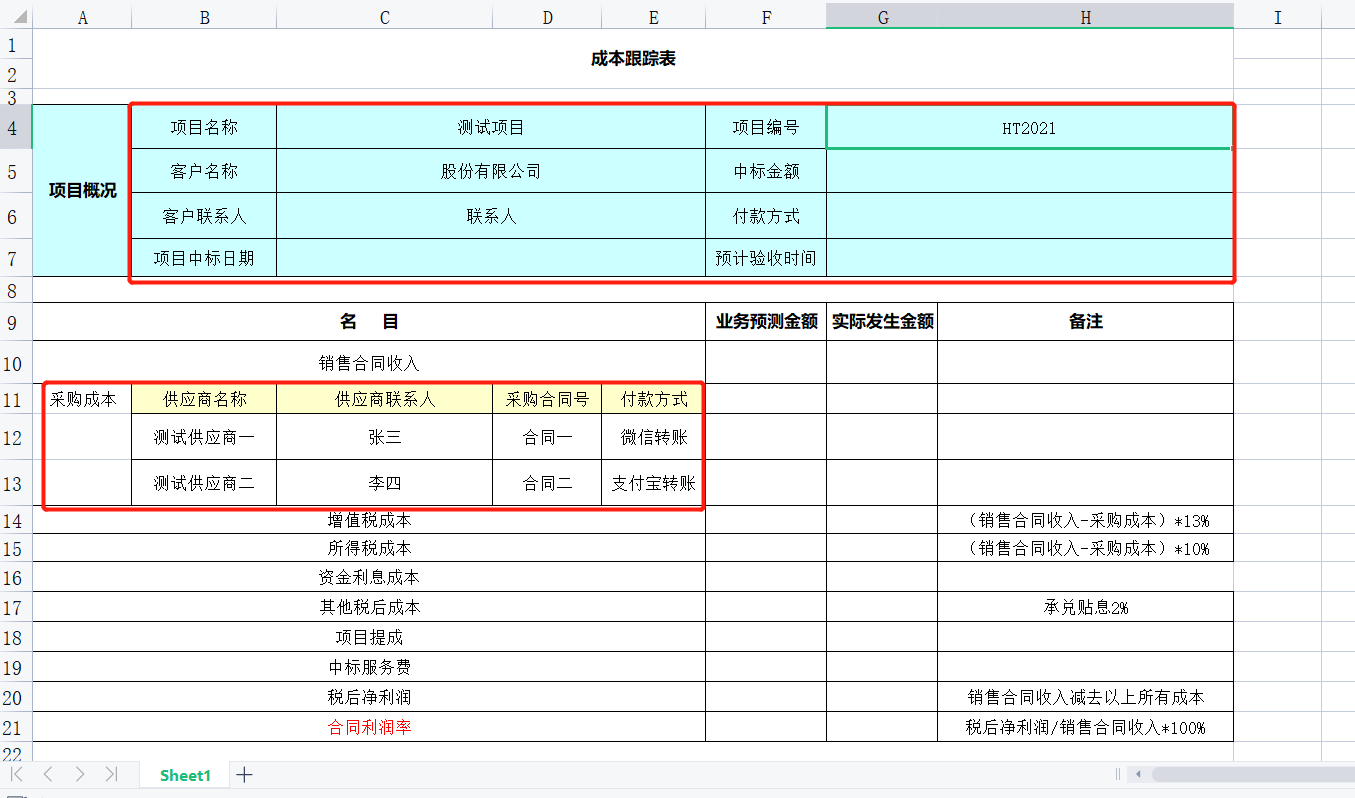Select column C header
The image size is (1355, 798).
(385, 17)
